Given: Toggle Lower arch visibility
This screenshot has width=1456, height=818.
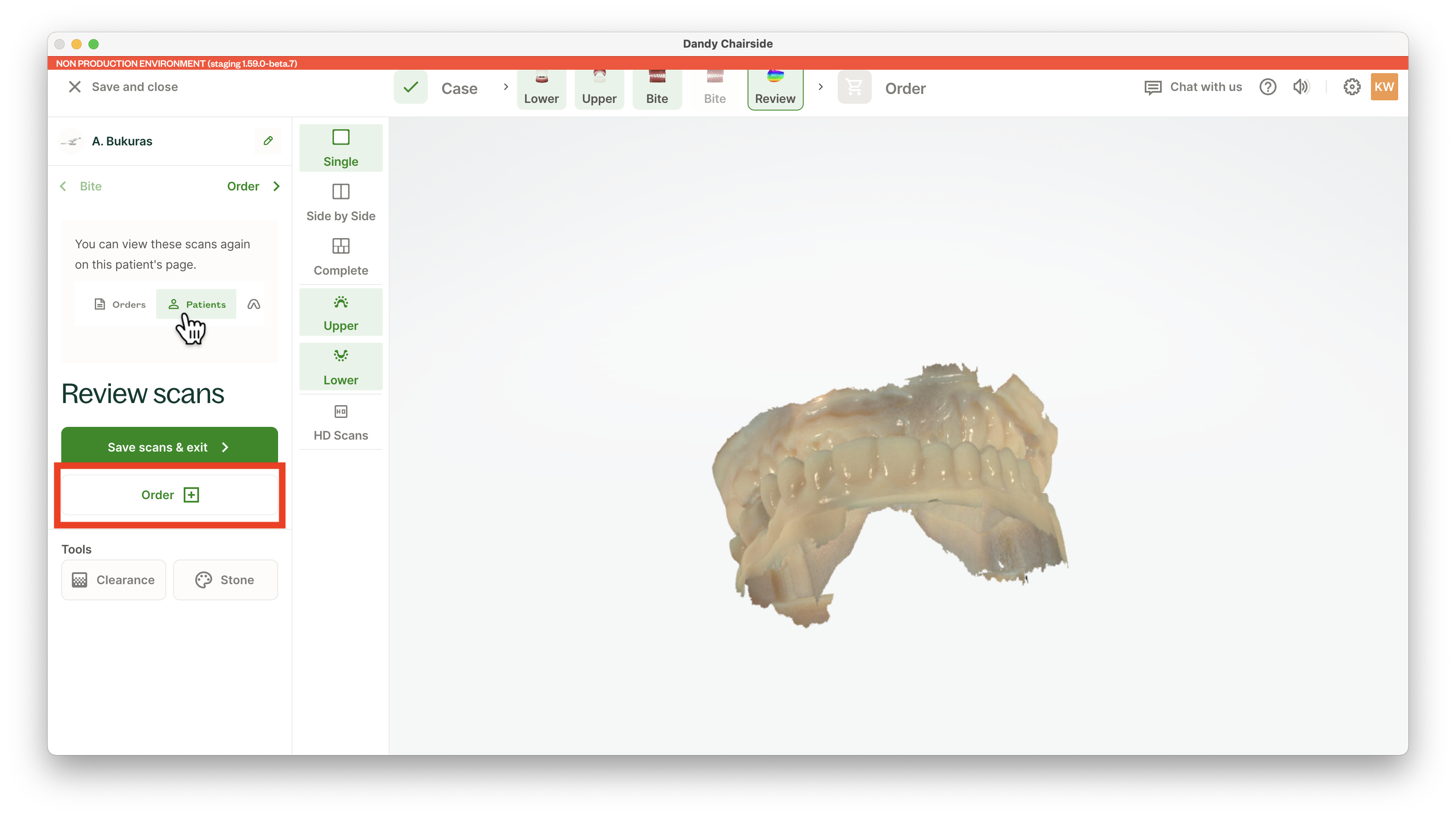Looking at the screenshot, I should coord(340,367).
